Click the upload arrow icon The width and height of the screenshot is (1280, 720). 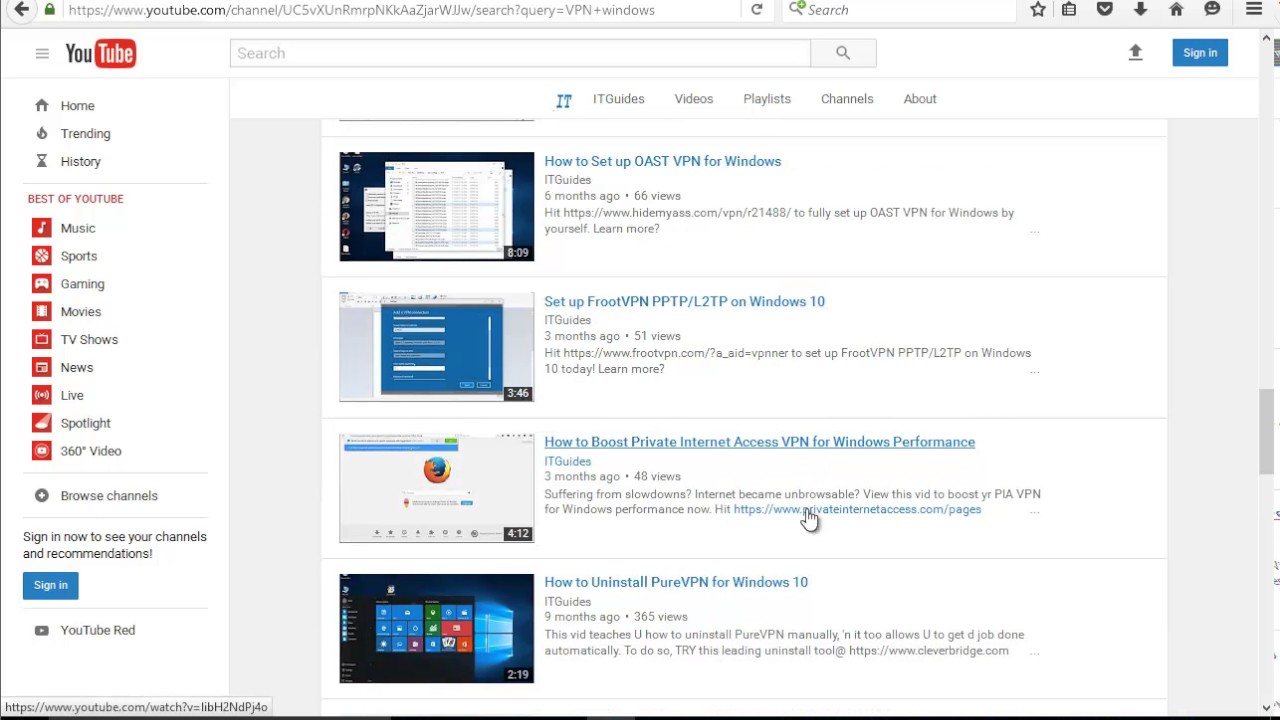[x=1135, y=53]
